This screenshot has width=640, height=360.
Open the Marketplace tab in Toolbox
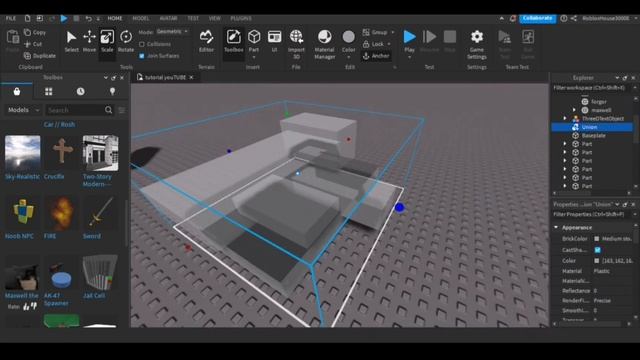click(x=17, y=91)
